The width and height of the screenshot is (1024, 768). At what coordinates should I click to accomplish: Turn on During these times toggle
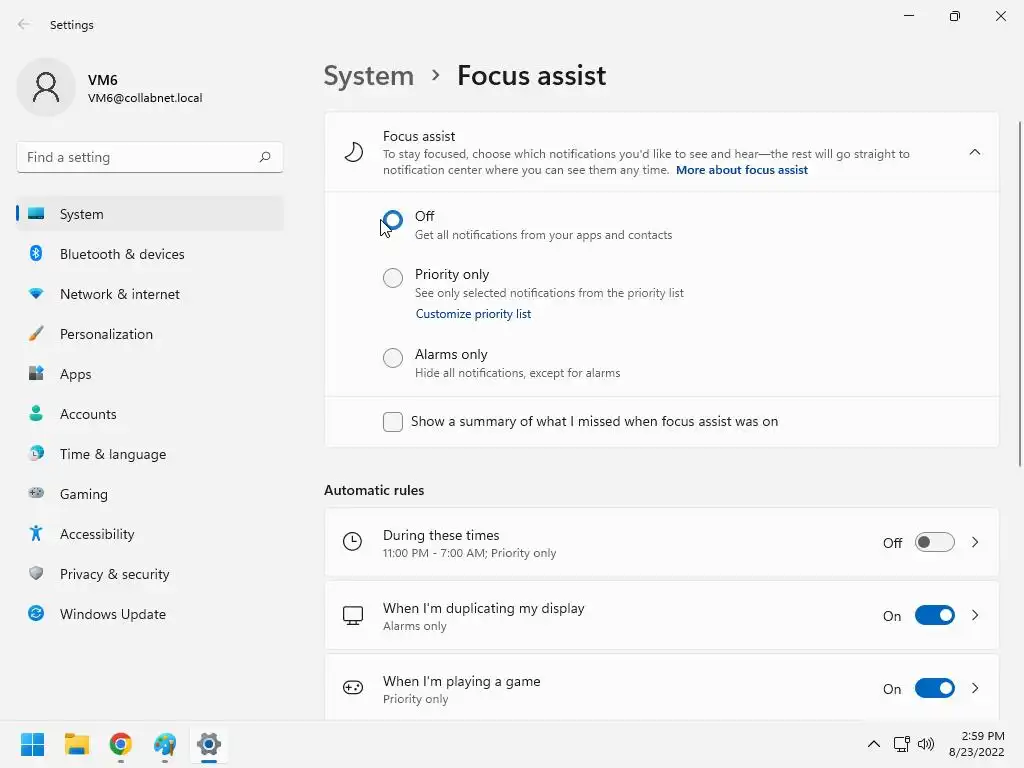click(934, 543)
